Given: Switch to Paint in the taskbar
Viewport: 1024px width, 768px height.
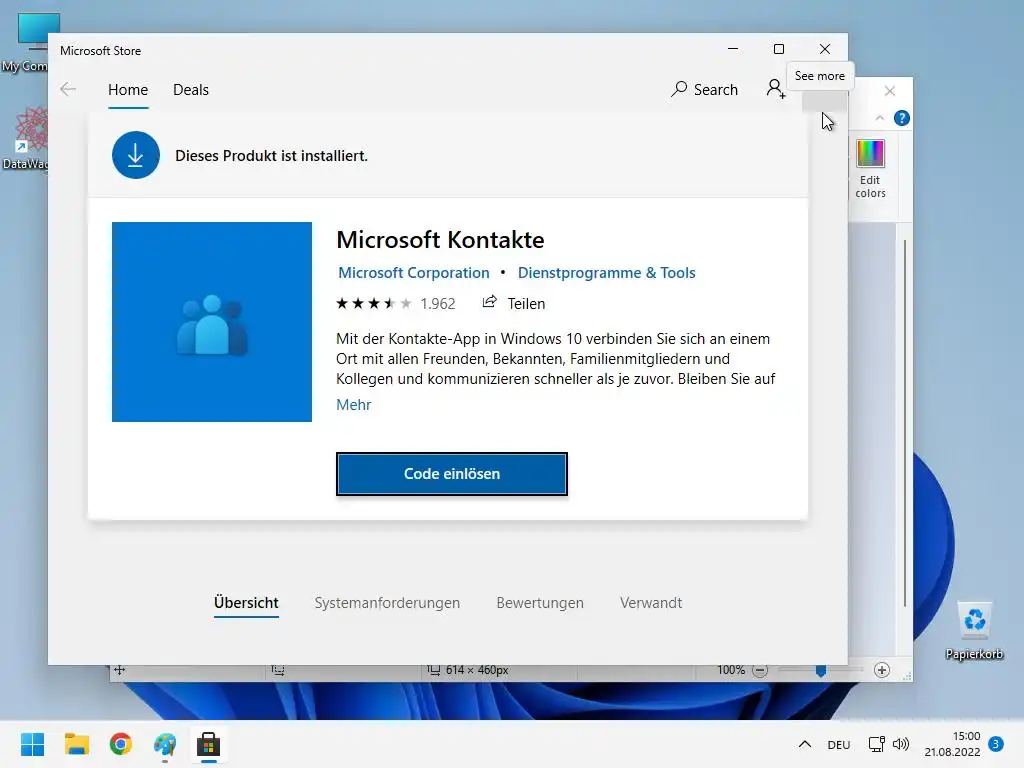Looking at the screenshot, I should pyautogui.click(x=165, y=744).
